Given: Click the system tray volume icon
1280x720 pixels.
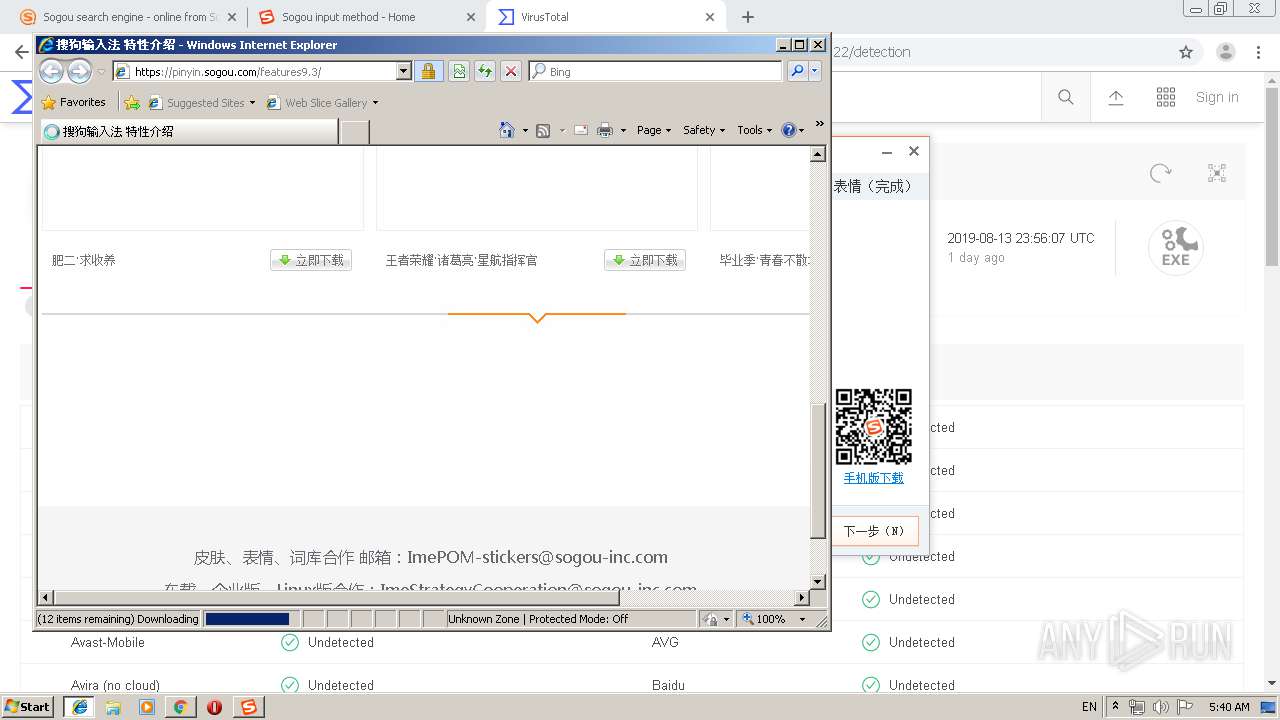Looking at the screenshot, I should click(1160, 706).
